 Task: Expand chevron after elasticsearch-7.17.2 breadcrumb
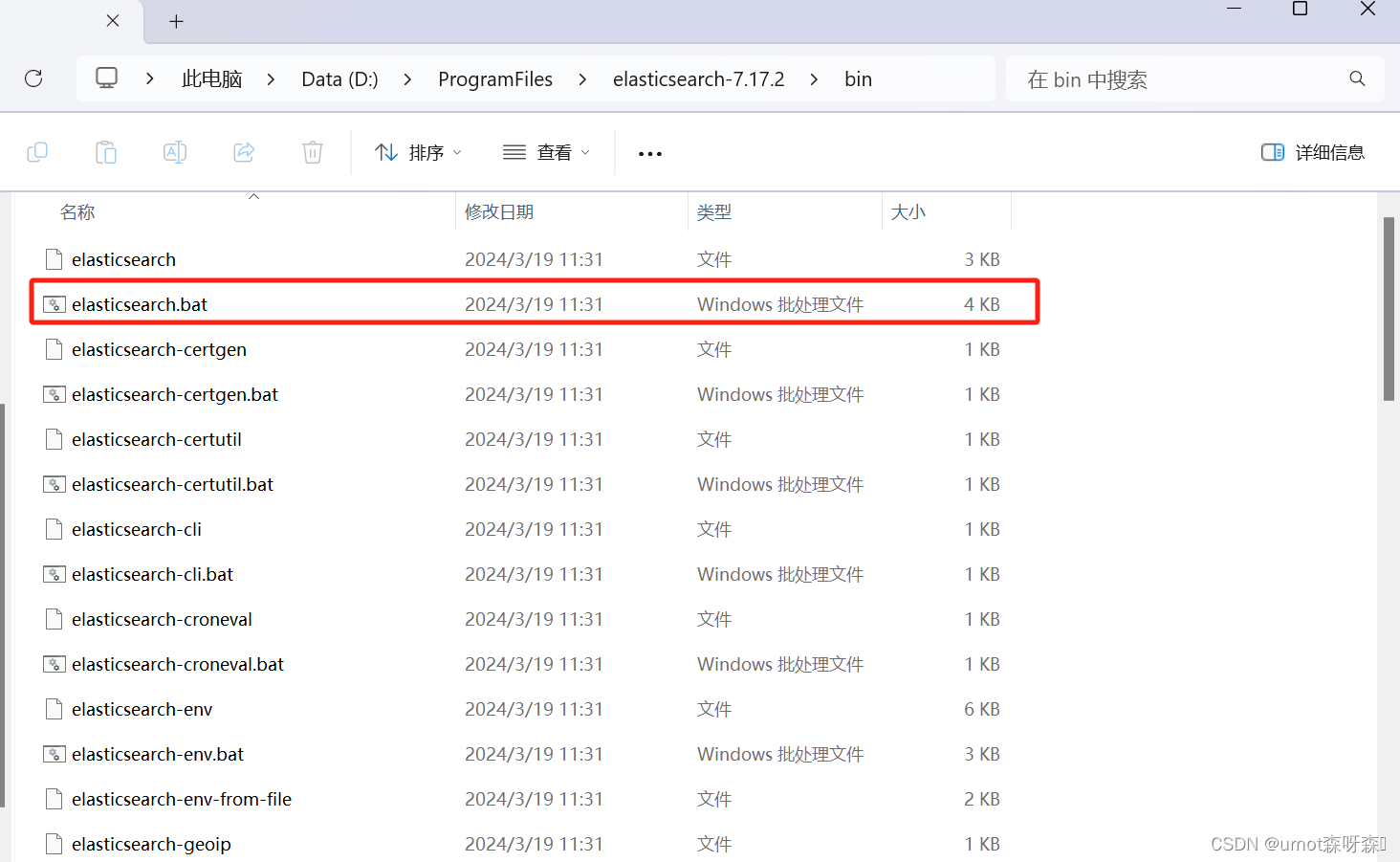[x=814, y=78]
